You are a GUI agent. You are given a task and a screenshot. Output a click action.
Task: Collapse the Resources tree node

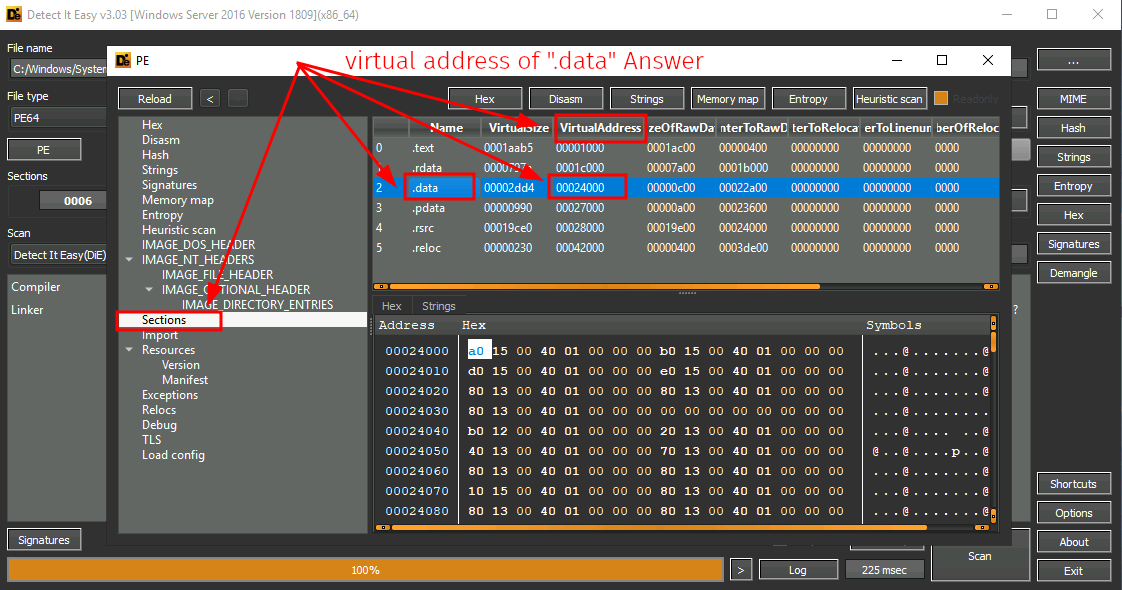click(x=130, y=350)
